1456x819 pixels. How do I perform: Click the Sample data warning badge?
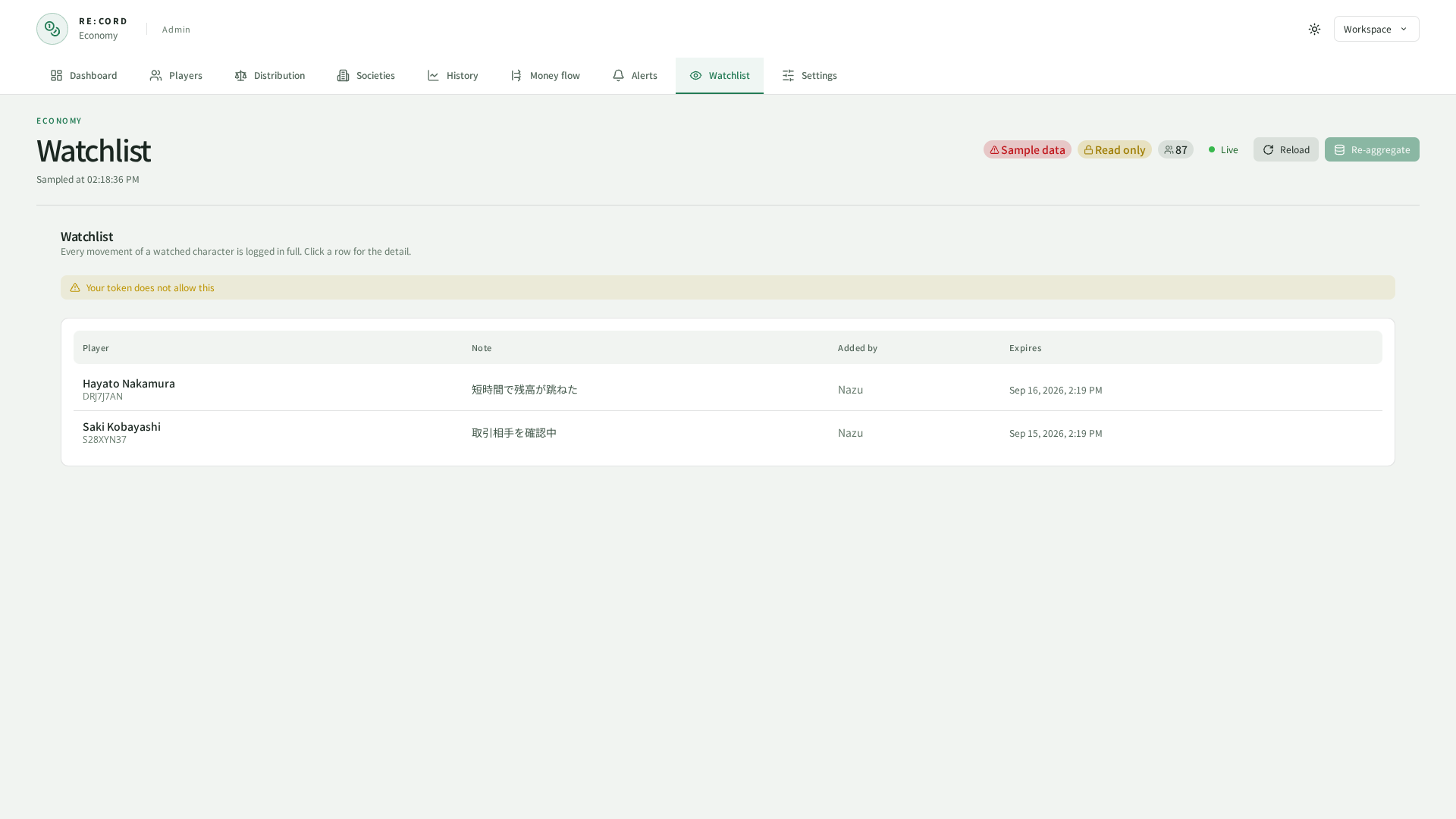(1027, 149)
